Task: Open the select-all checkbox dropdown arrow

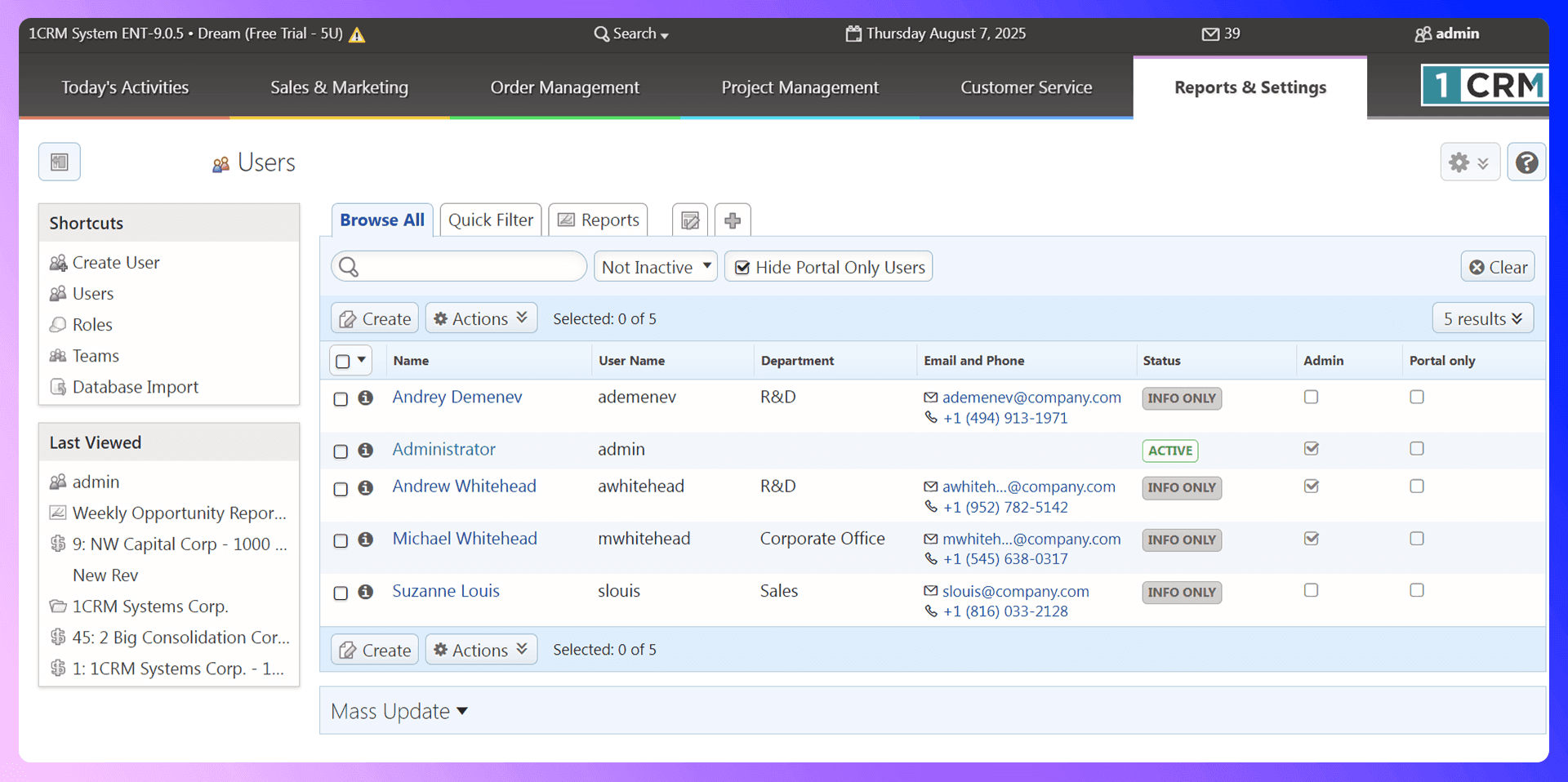Action: pos(362,360)
